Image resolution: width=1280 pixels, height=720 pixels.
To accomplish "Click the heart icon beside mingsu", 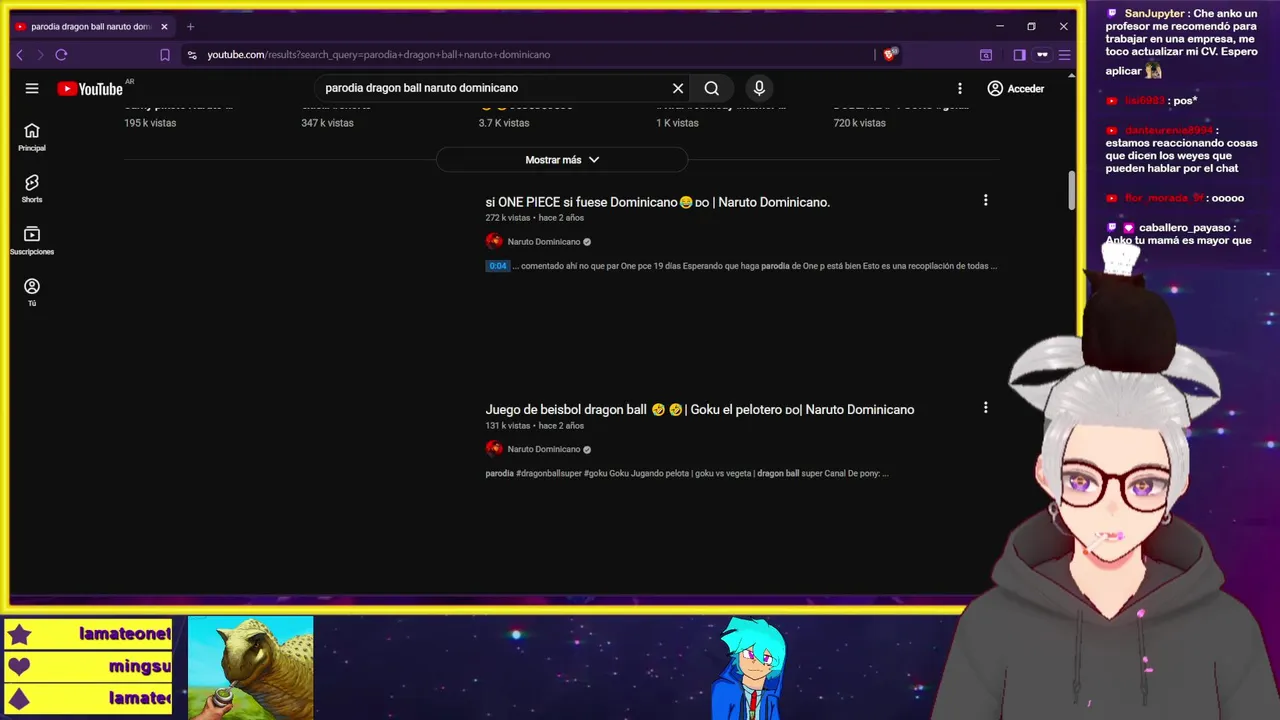I will (x=19, y=666).
